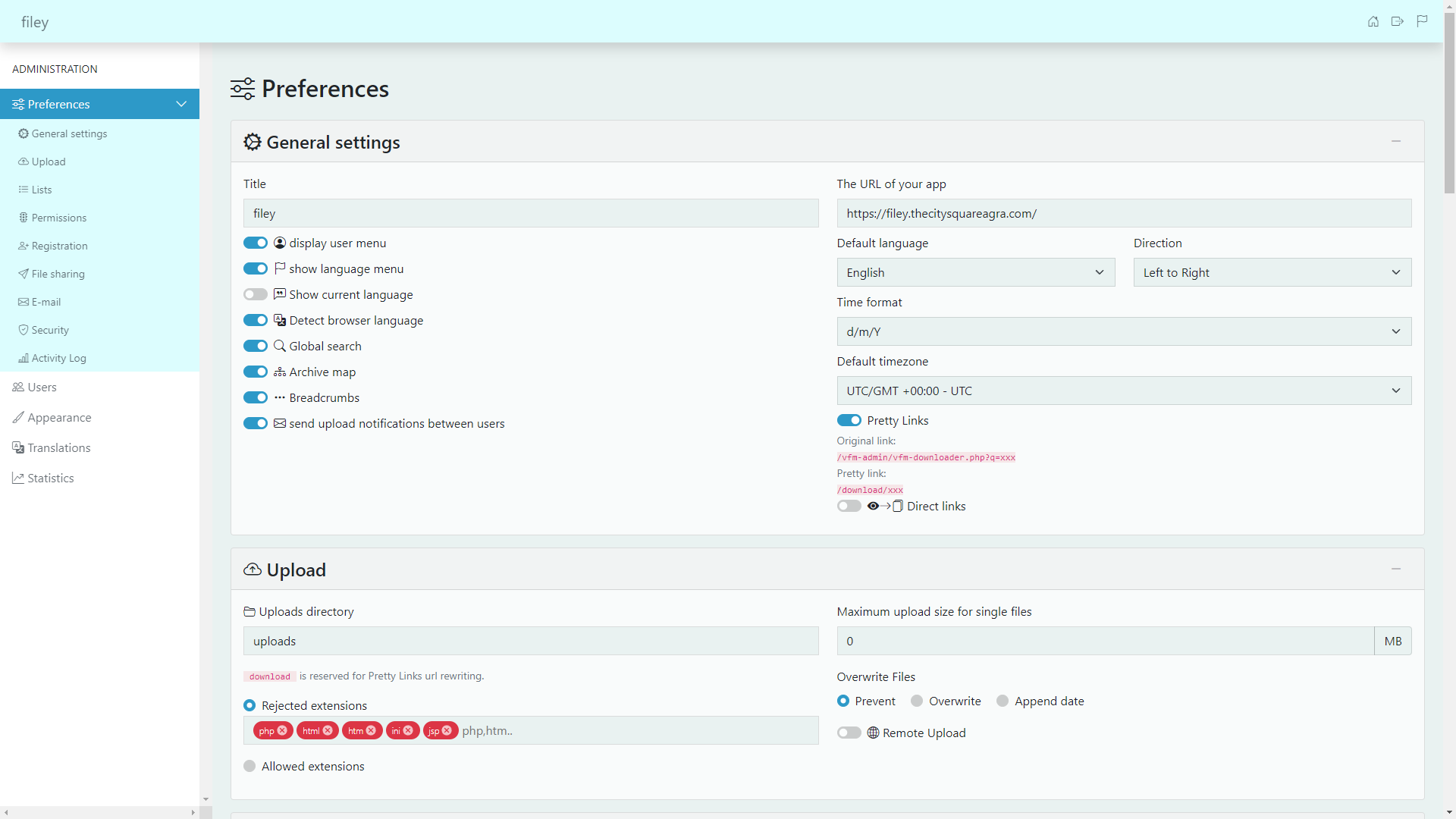Screen dimensions: 1456x819
Task: Remove the jsp extension tag
Action: click(x=447, y=730)
